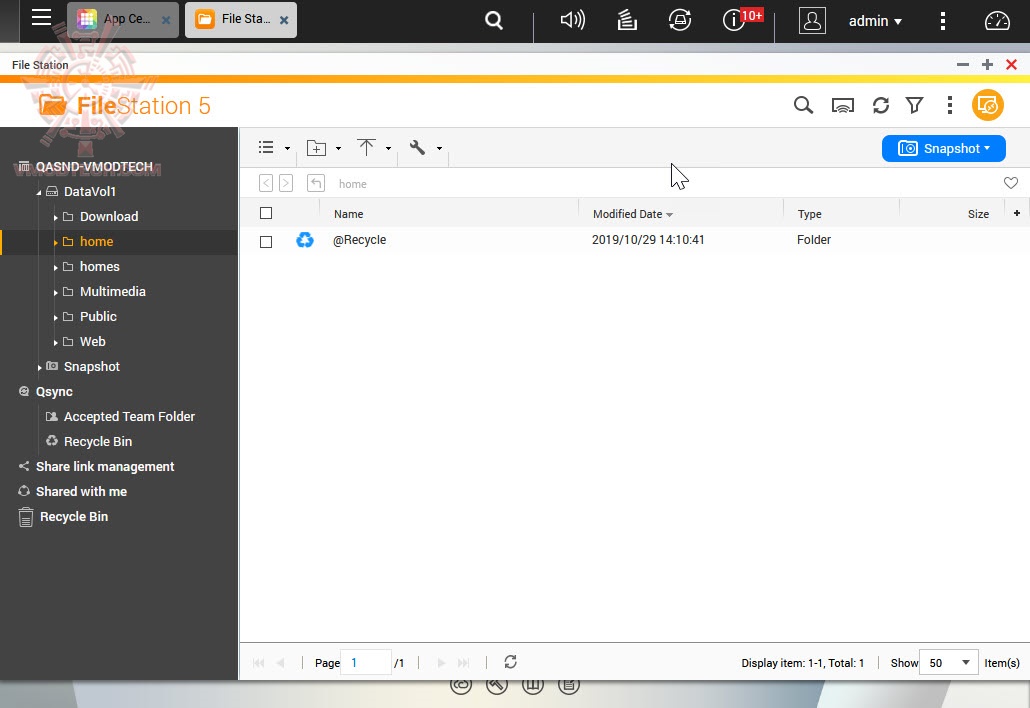Go to parent folder arrow icon
The image size is (1030, 708).
click(316, 183)
